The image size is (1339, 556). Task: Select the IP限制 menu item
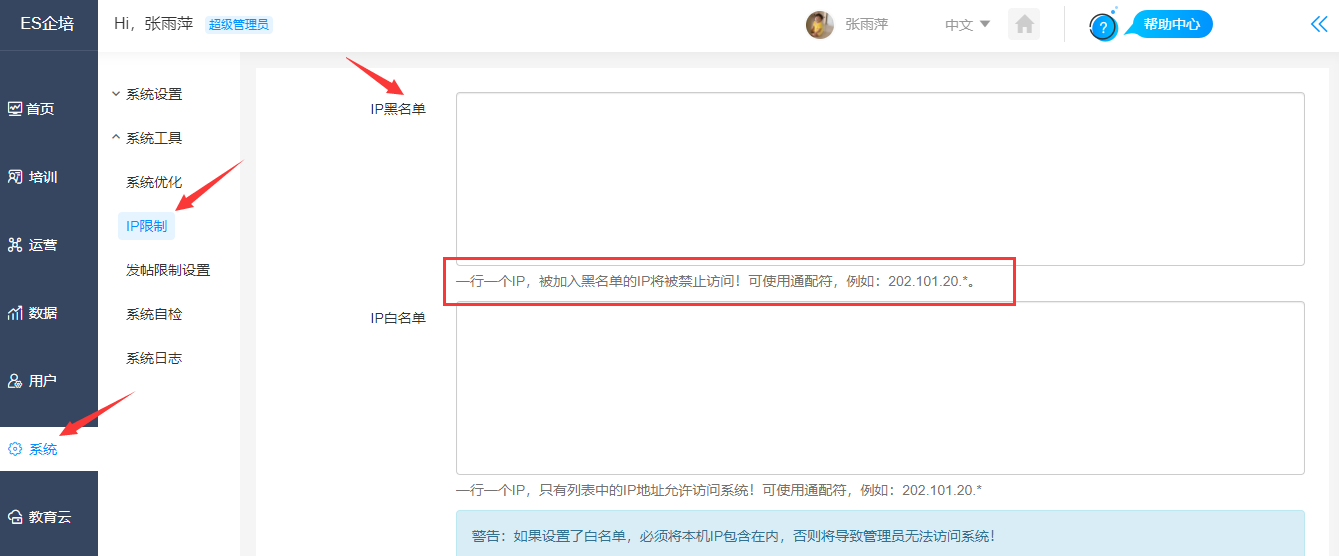(x=146, y=226)
